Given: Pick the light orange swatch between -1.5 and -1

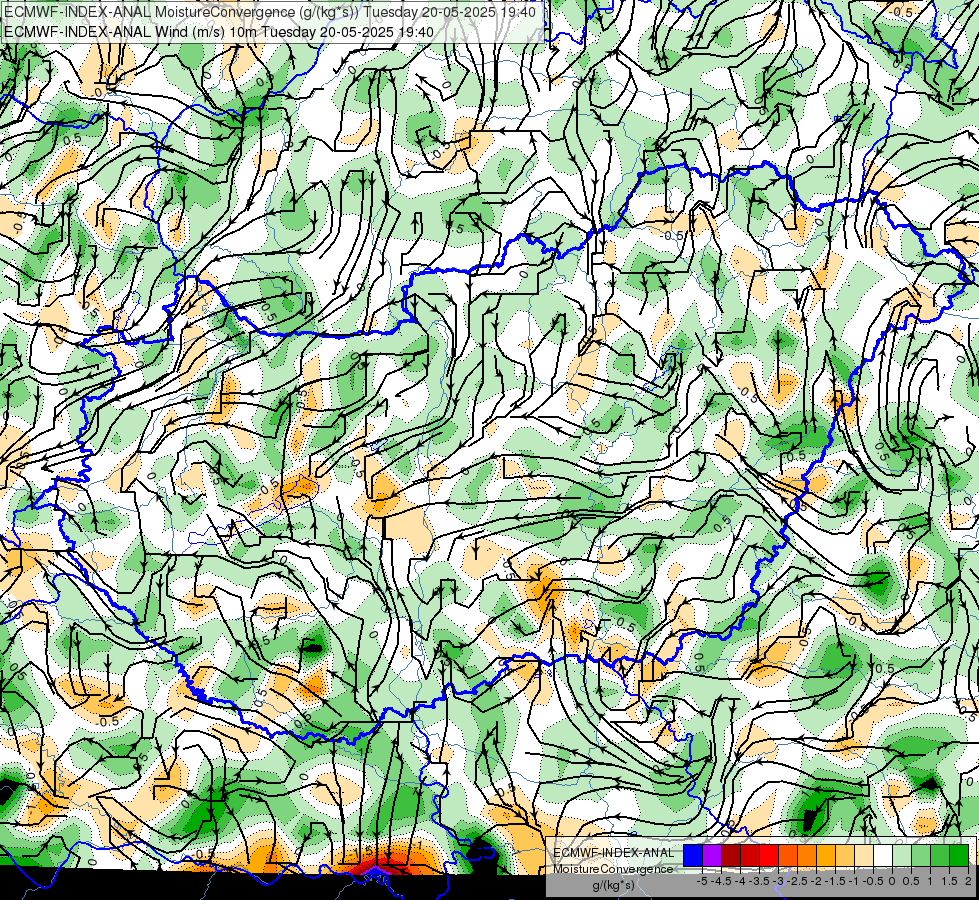Looking at the screenshot, I should (x=845, y=855).
